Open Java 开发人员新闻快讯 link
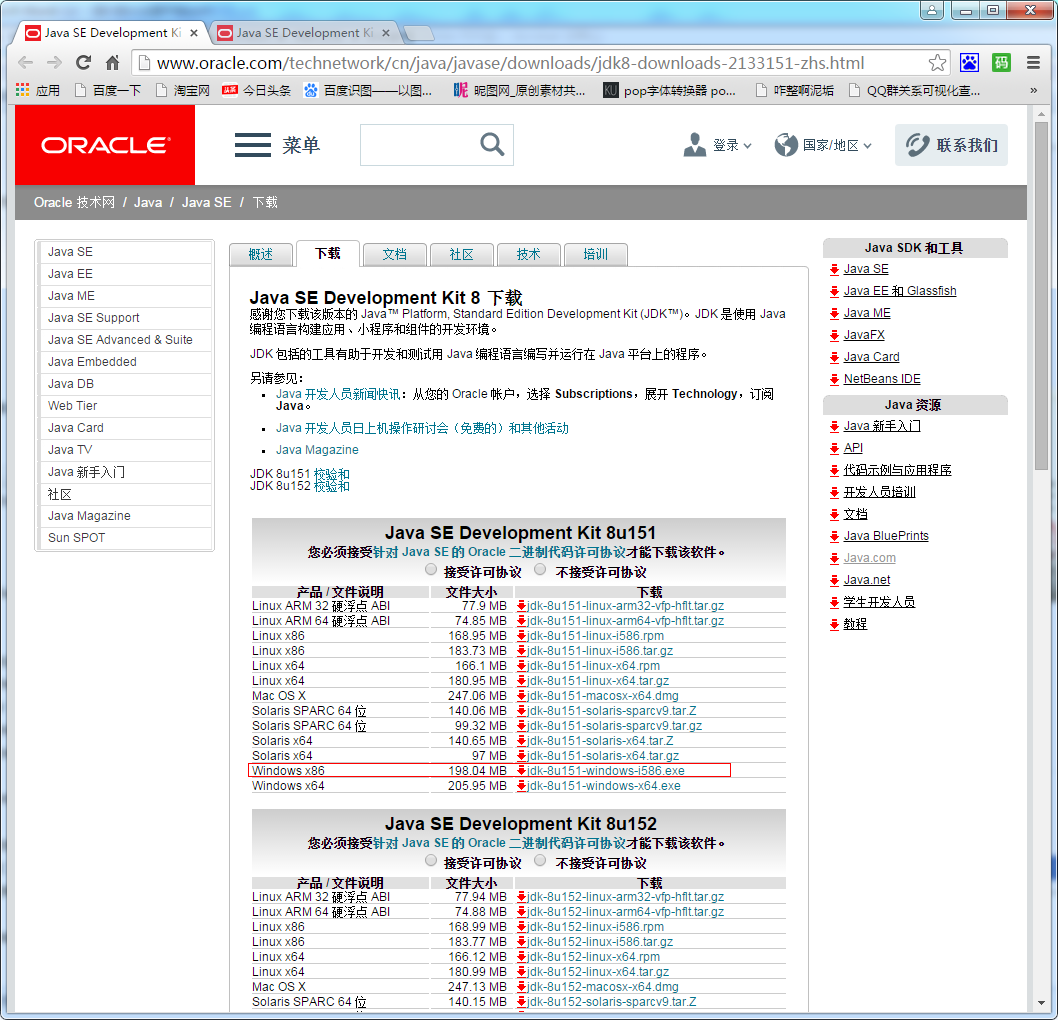1058x1020 pixels. [338, 394]
